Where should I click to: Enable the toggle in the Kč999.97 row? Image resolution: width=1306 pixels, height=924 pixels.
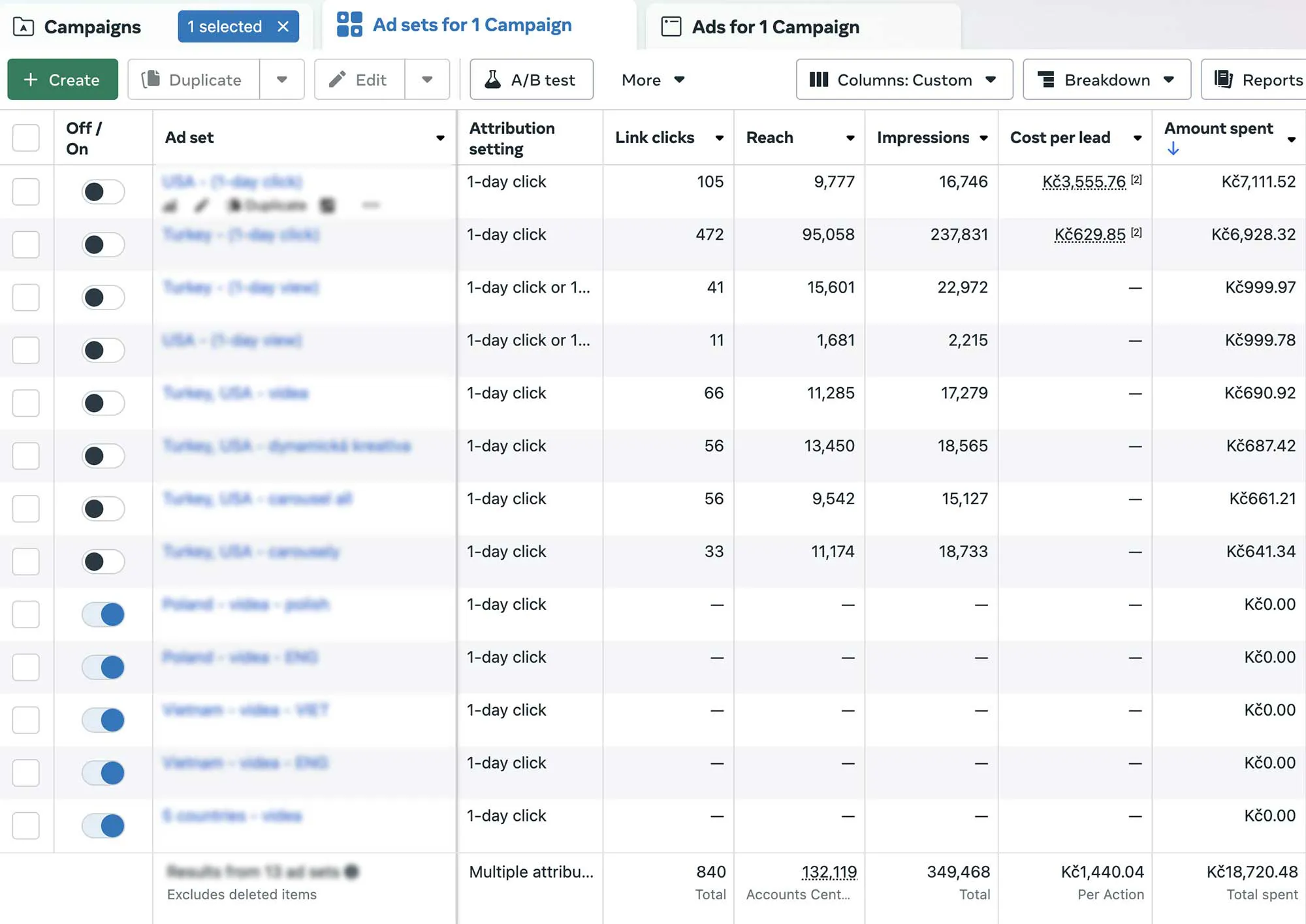(103, 298)
